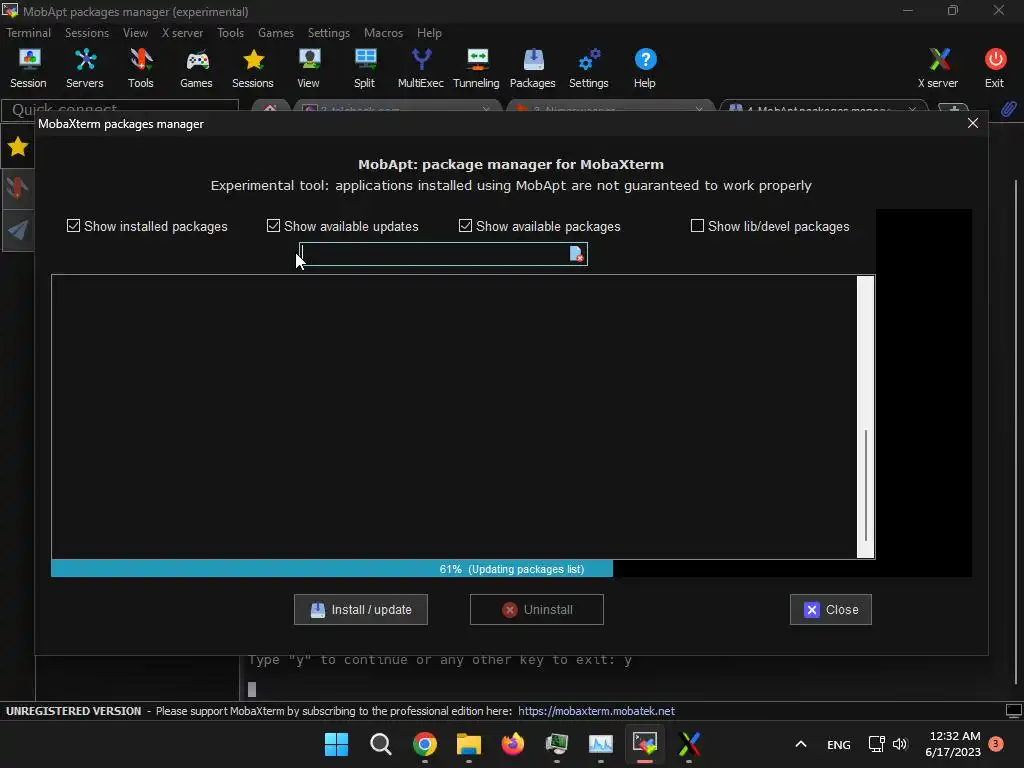Click the Uninstall button
The height and width of the screenshot is (768, 1024).
pos(537,609)
